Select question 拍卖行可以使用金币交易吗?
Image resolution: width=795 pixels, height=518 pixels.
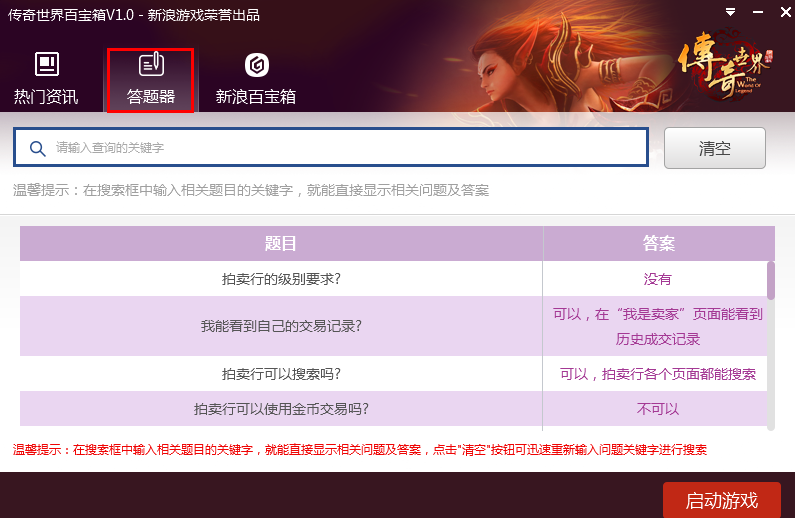point(281,409)
